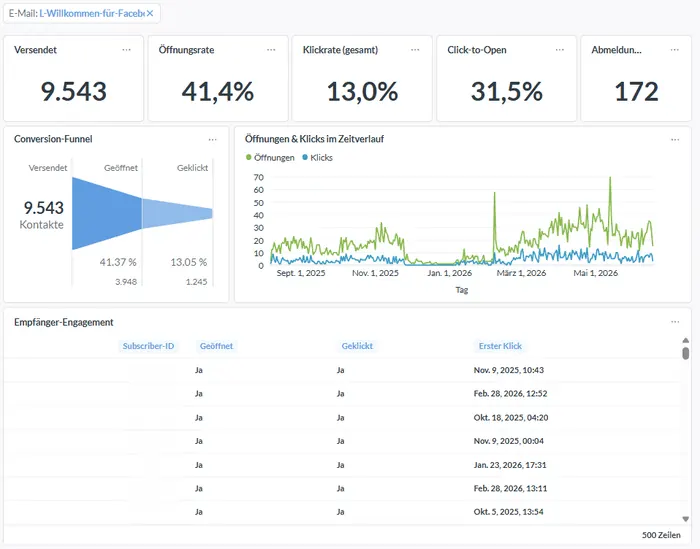The width and height of the screenshot is (700, 549).
Task: Click the cell Feb. 28, 2026, 12:52
Action: [x=510, y=394]
